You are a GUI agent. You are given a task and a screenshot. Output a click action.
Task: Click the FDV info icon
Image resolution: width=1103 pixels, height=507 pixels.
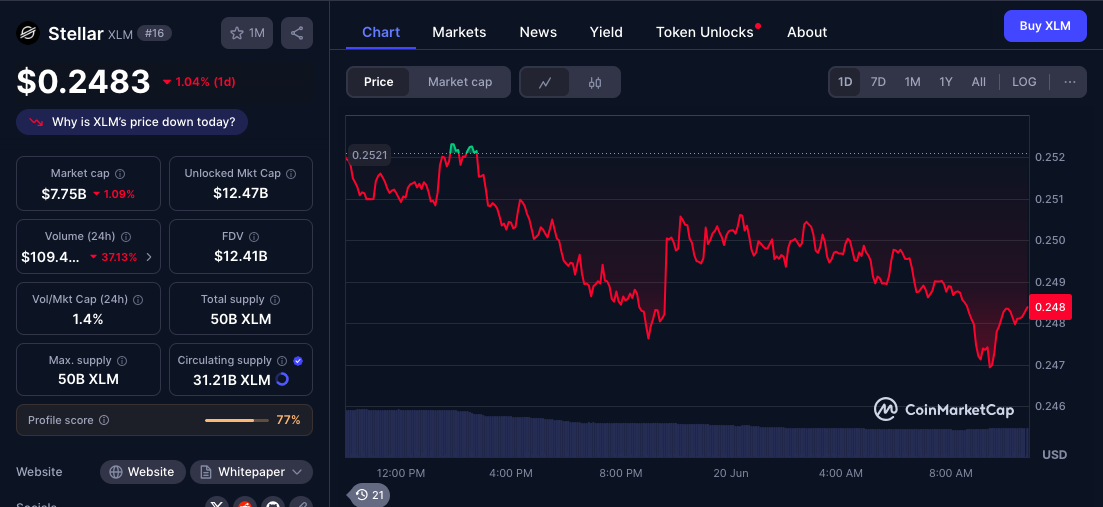tap(254, 237)
